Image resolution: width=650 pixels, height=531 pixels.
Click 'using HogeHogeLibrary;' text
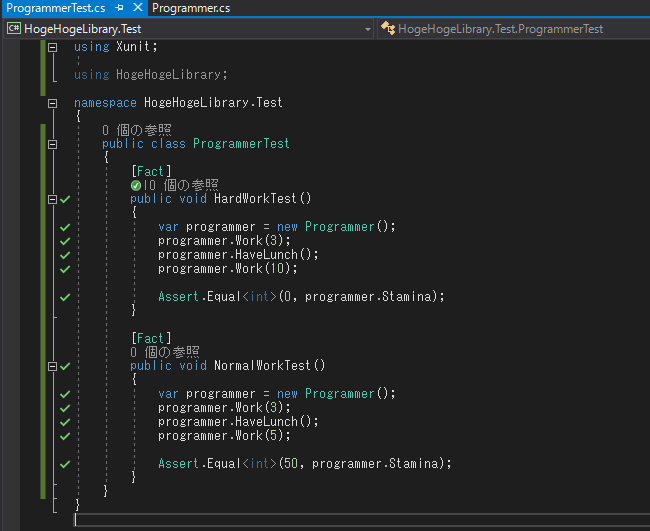[x=151, y=75]
